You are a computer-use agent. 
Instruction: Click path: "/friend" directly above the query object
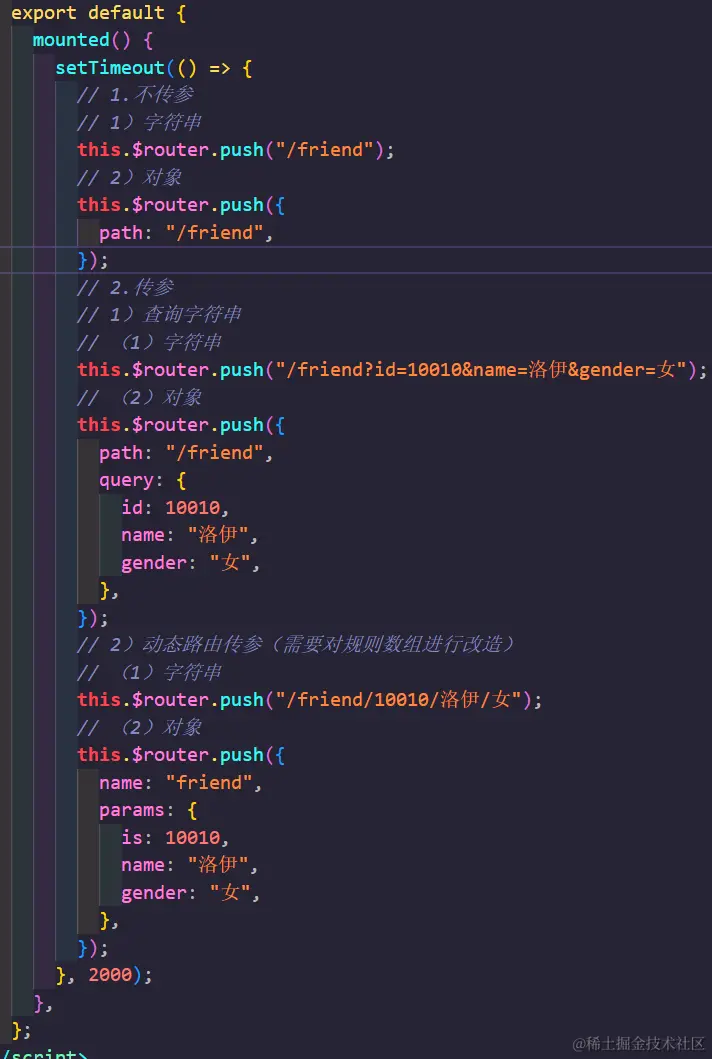(x=186, y=453)
